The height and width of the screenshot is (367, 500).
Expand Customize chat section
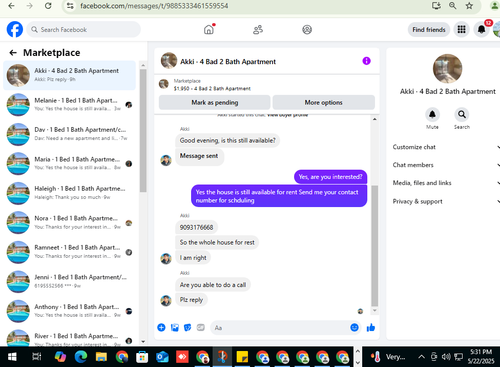coord(445,147)
